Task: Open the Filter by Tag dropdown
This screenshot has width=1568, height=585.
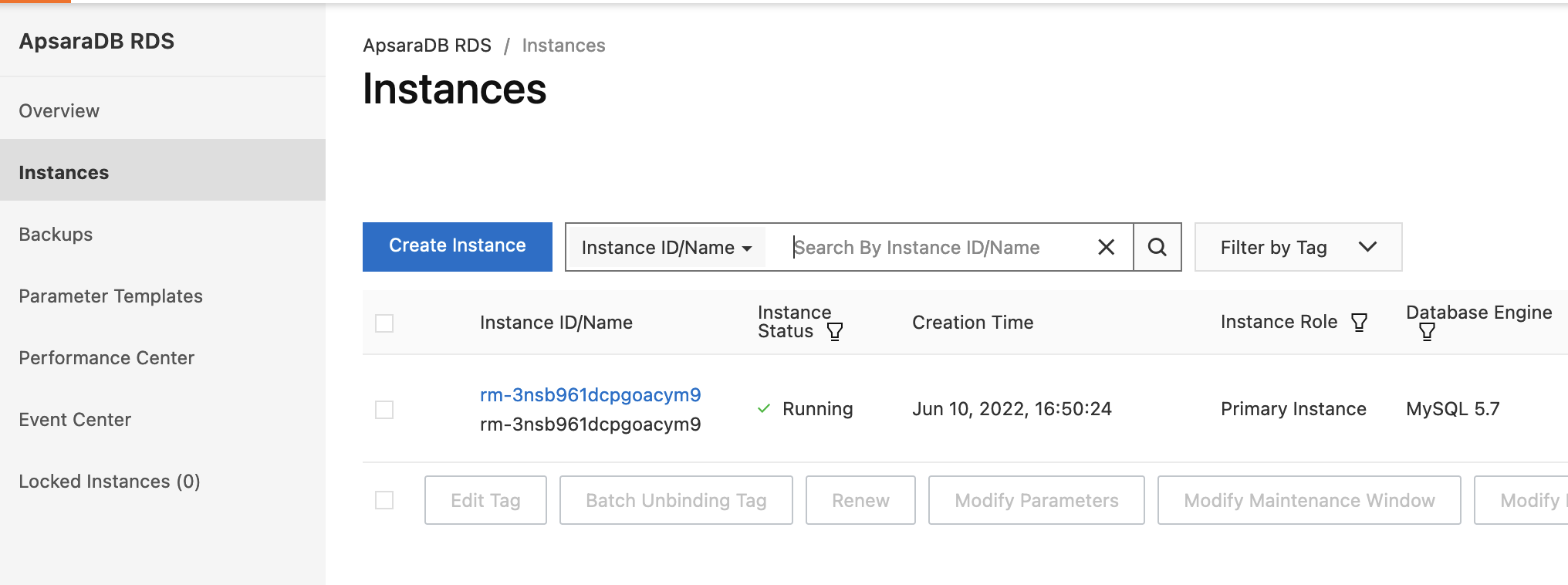Action: [x=1298, y=247]
